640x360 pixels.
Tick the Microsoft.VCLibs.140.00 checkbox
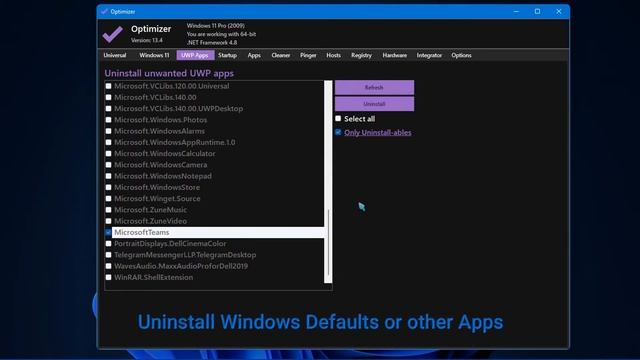pyautogui.click(x=108, y=97)
